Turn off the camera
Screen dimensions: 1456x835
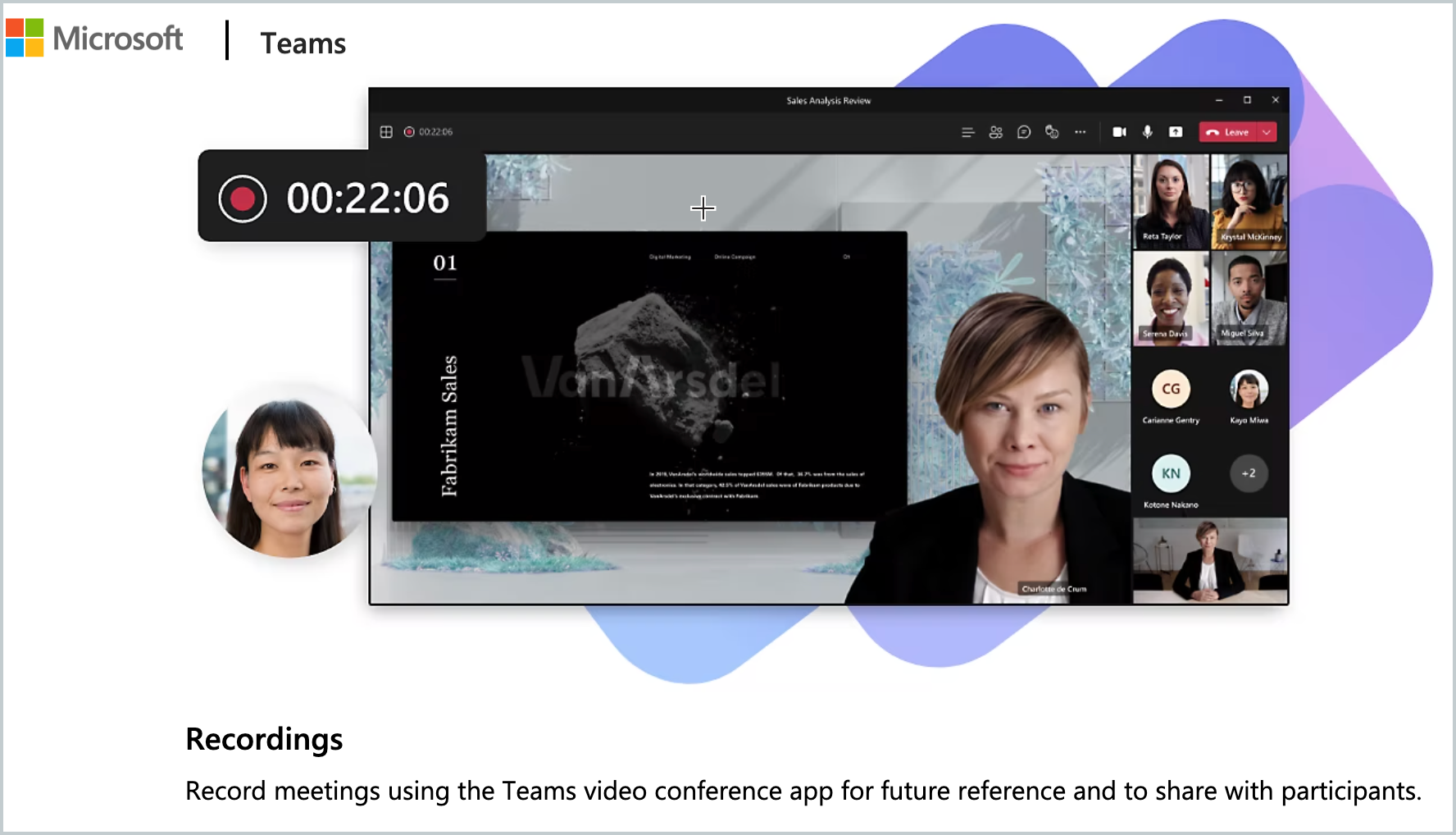(x=1120, y=132)
